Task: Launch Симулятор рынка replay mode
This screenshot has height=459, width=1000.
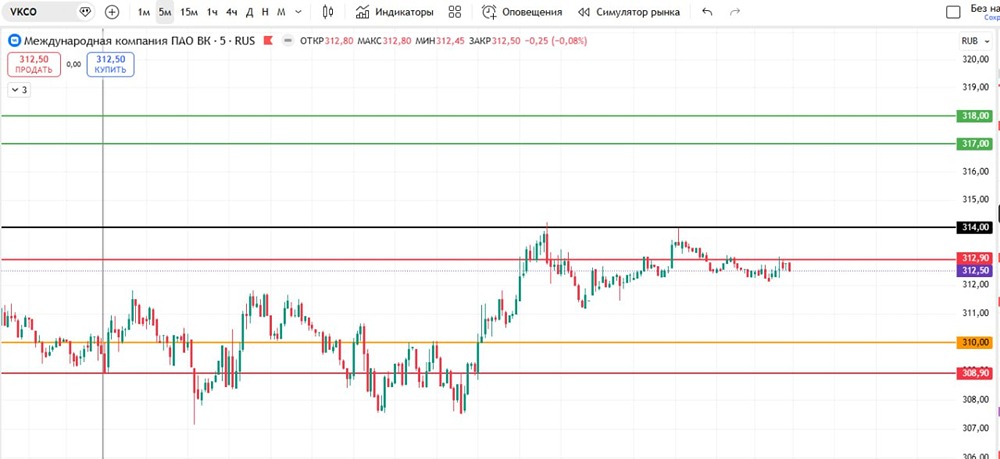Action: pyautogui.click(x=629, y=12)
